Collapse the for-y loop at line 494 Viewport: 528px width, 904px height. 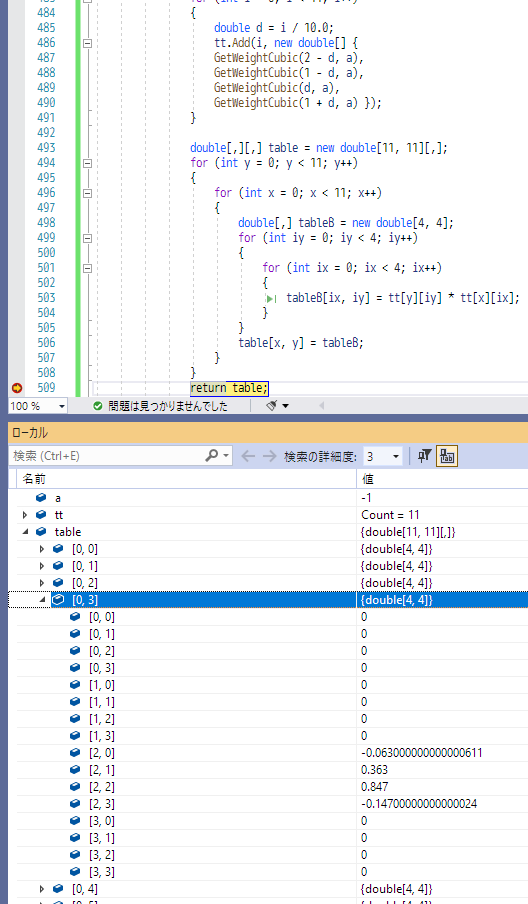(88, 163)
